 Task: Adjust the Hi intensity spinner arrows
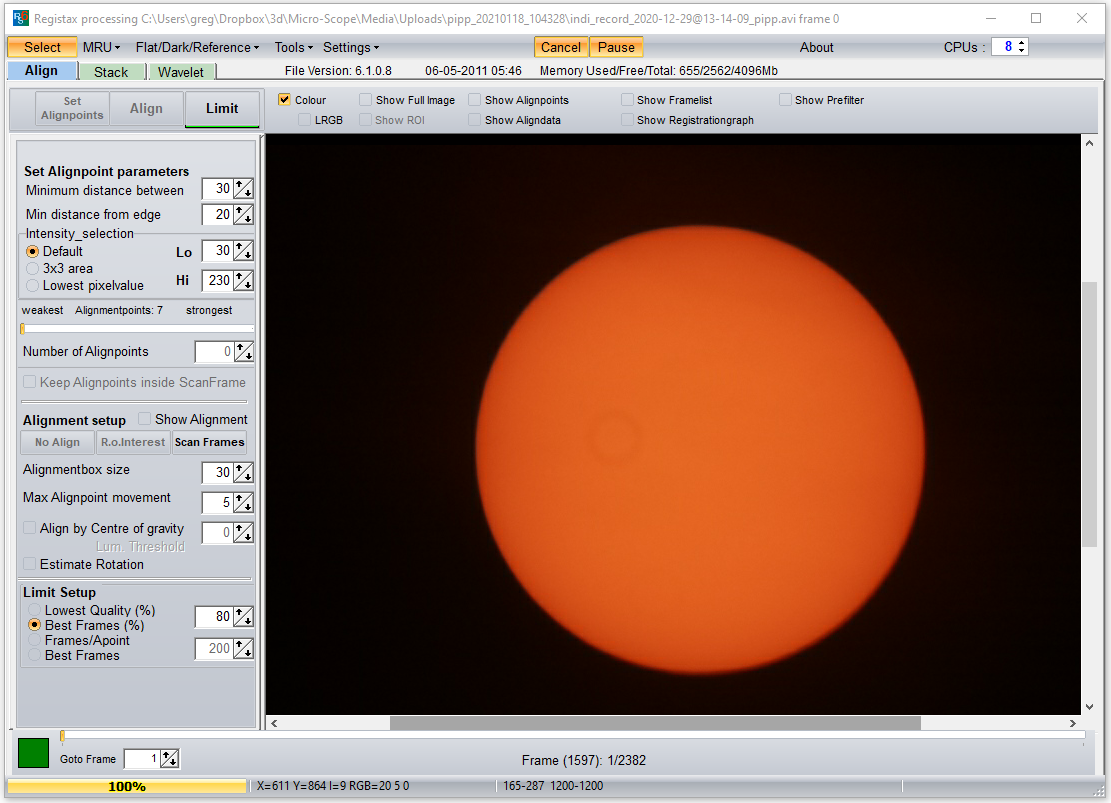coord(244,281)
